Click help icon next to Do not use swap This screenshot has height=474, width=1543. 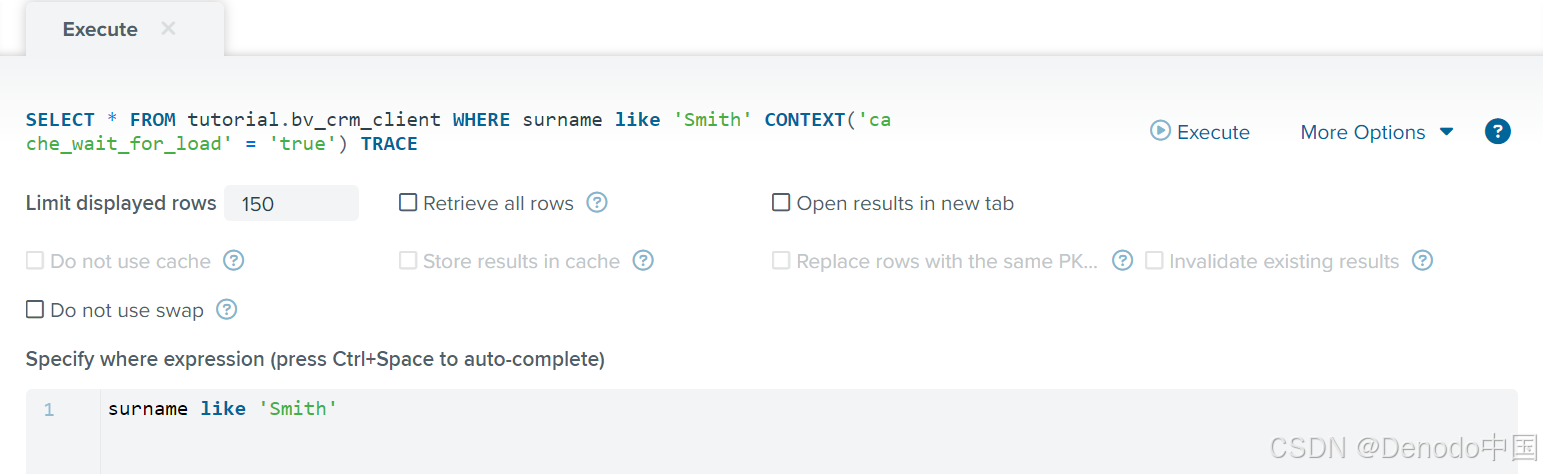coord(227,310)
